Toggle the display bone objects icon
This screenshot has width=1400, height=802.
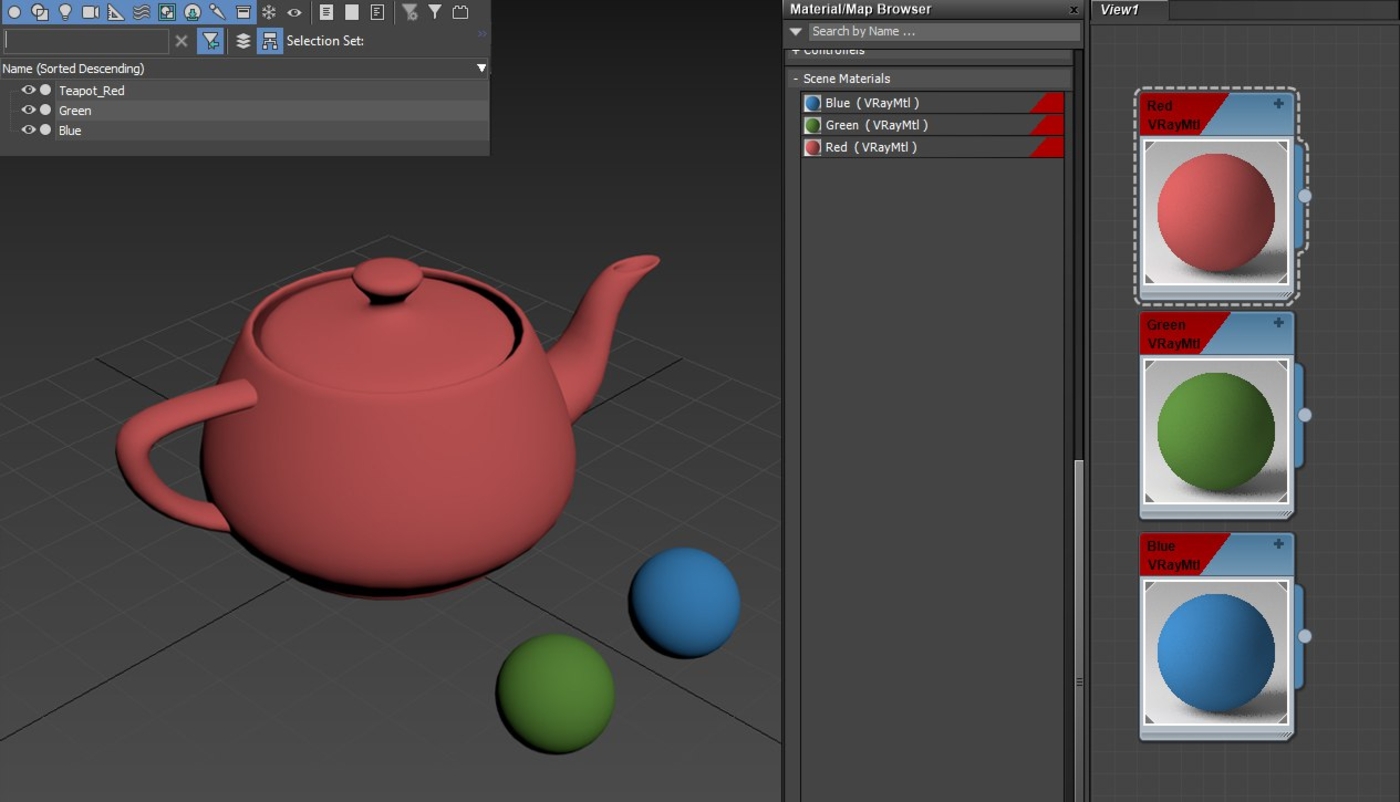pyautogui.click(x=217, y=12)
